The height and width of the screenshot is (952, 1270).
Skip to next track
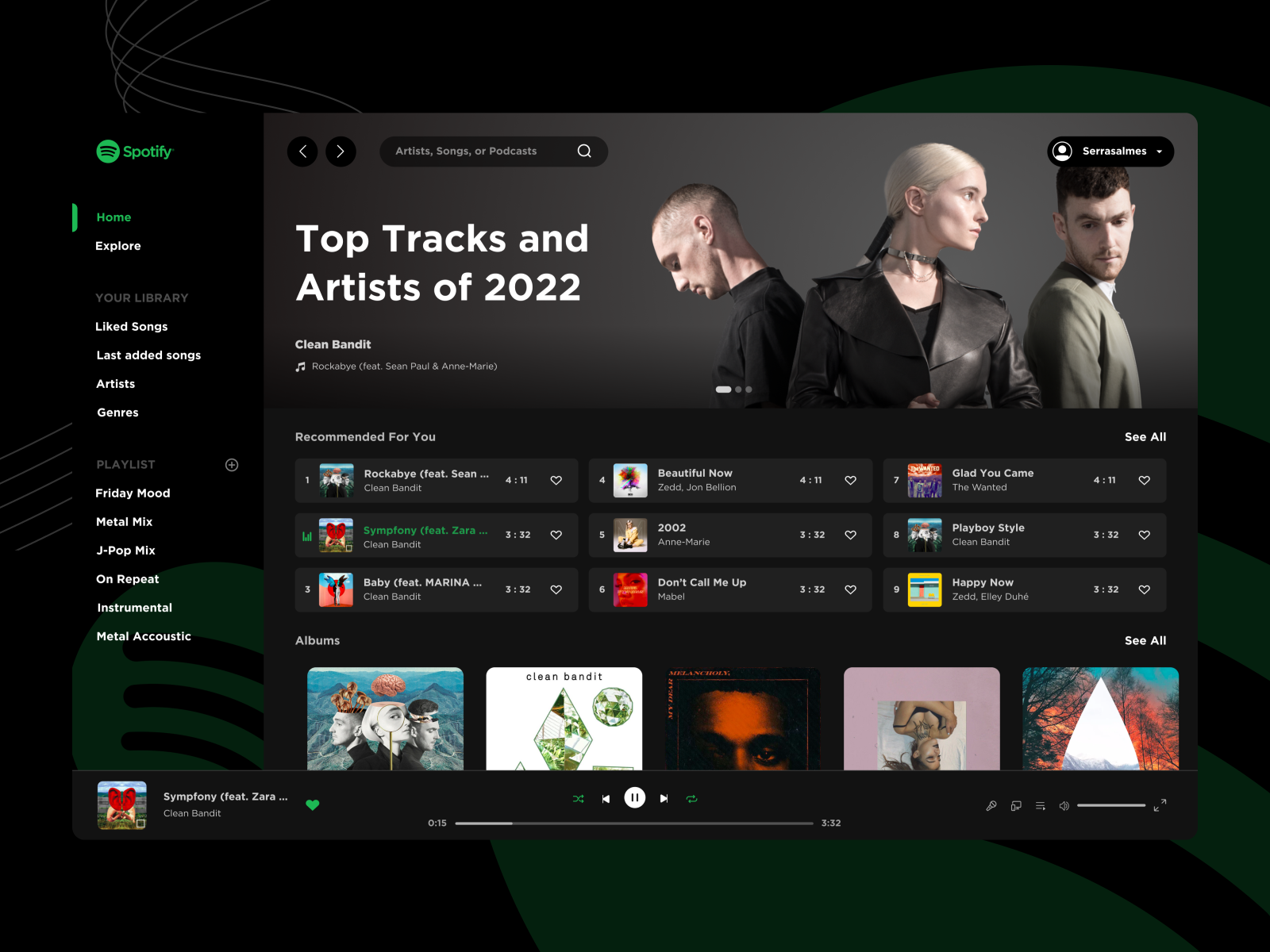click(664, 799)
